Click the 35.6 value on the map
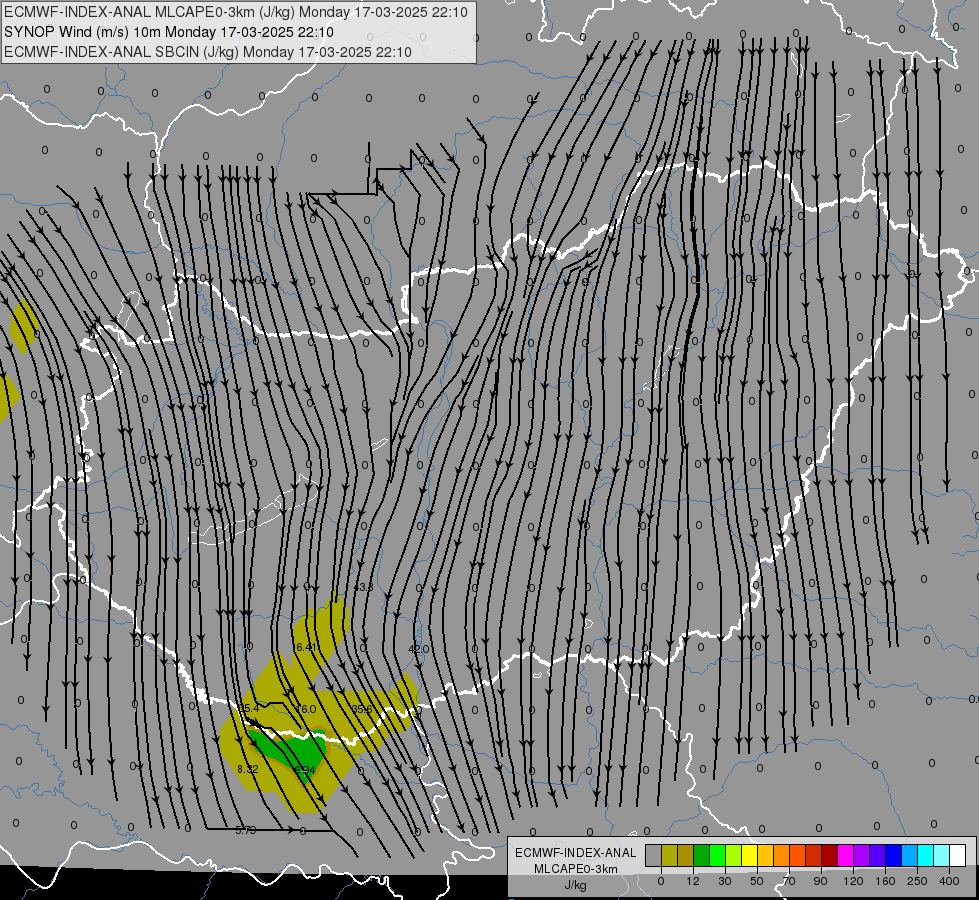The image size is (979, 900). click(362, 709)
